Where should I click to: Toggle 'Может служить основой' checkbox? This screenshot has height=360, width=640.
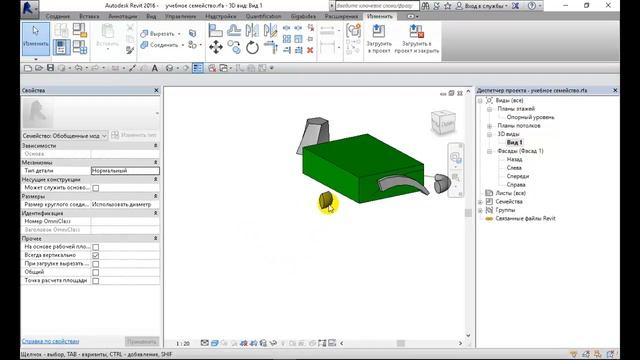(x=96, y=188)
